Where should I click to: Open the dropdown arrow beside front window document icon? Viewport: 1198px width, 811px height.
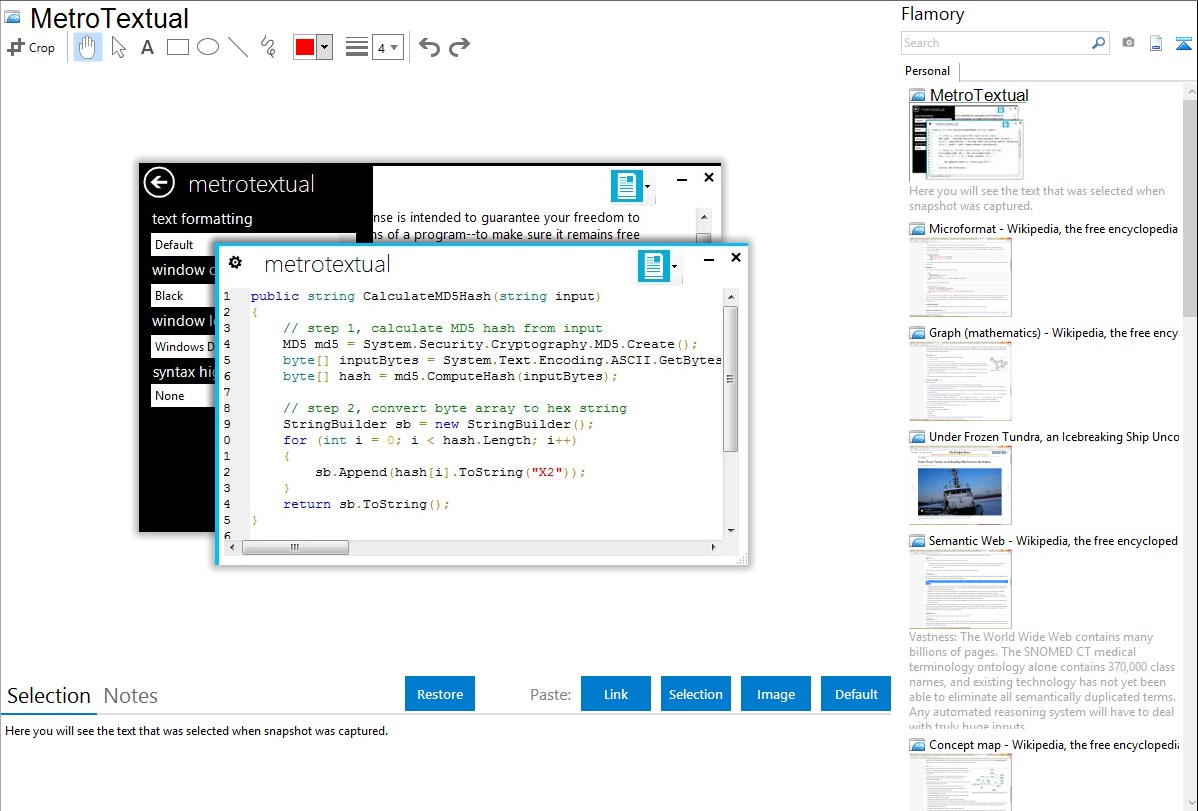[675, 267]
